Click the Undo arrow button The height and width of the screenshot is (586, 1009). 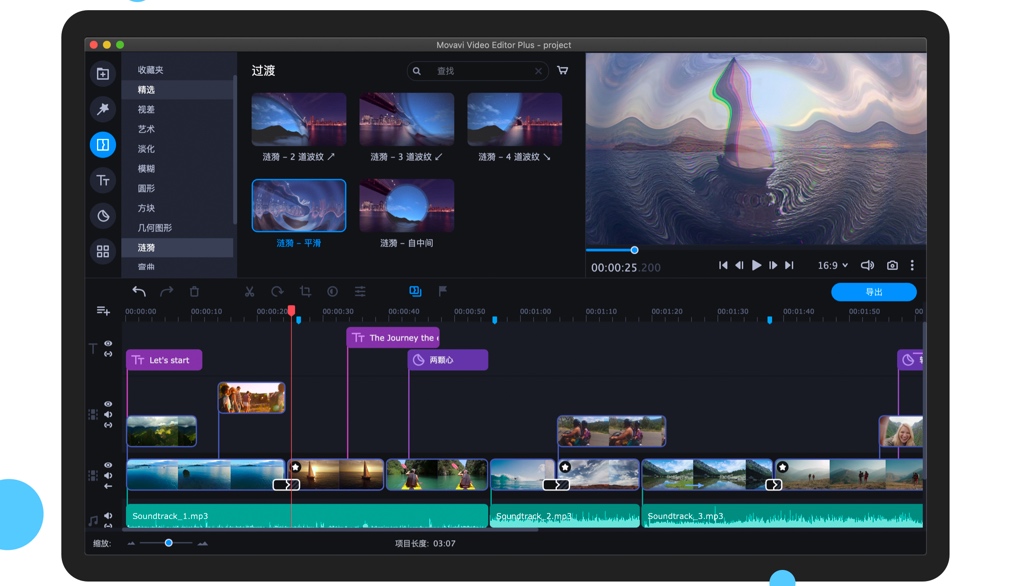[138, 291]
